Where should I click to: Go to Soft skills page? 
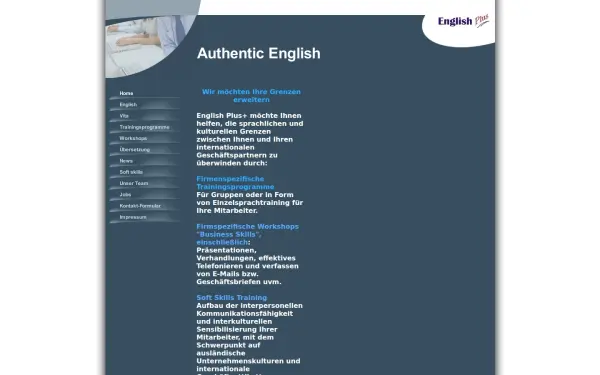[x=144, y=172]
